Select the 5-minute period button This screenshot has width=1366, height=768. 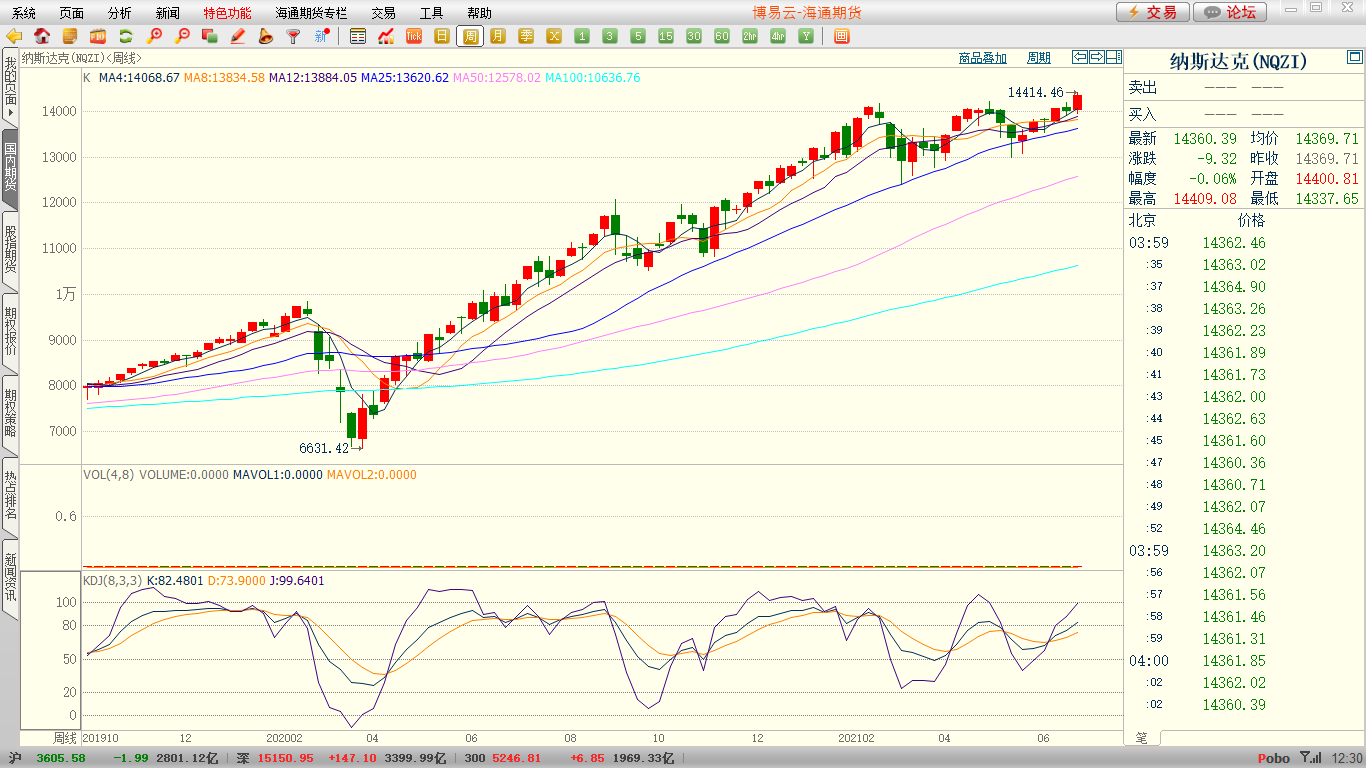(638, 36)
